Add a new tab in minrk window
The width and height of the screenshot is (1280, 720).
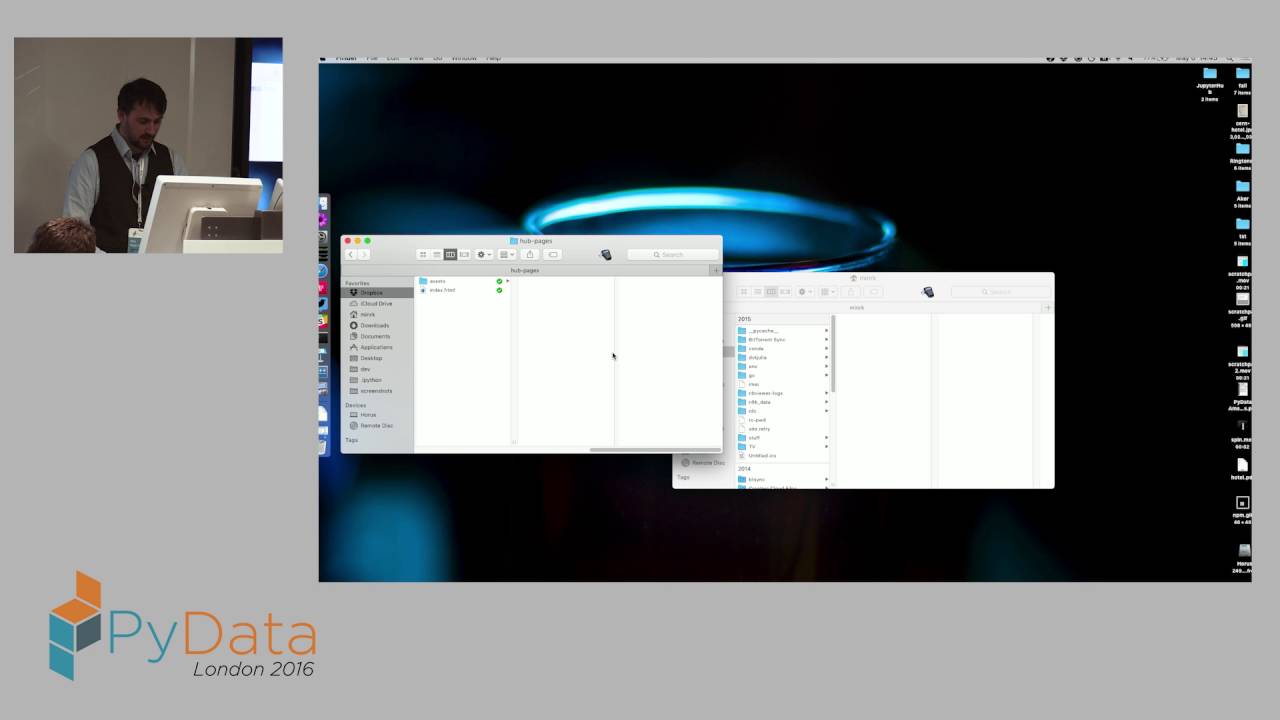click(x=1047, y=307)
